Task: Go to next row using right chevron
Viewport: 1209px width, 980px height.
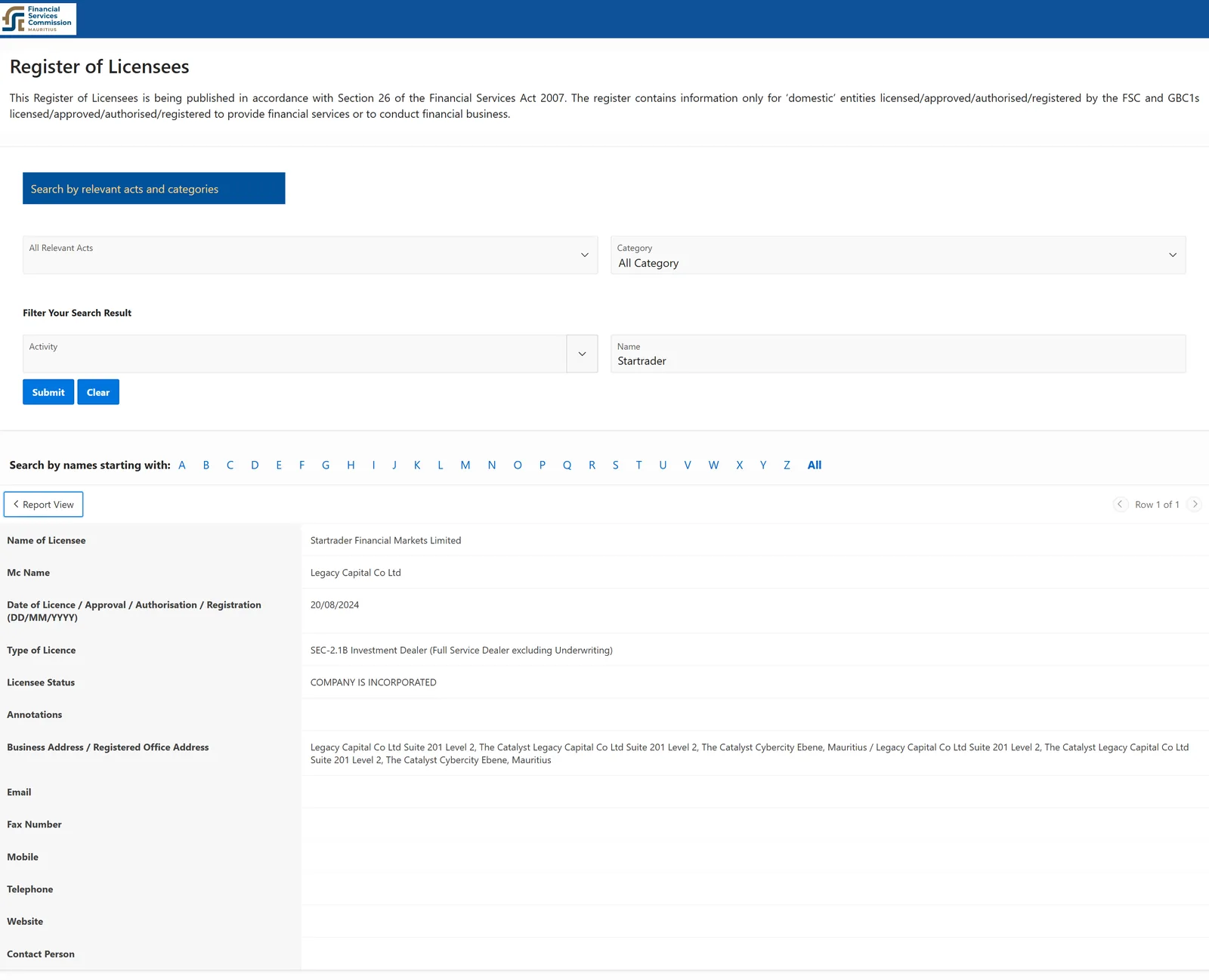Action: point(1195,504)
